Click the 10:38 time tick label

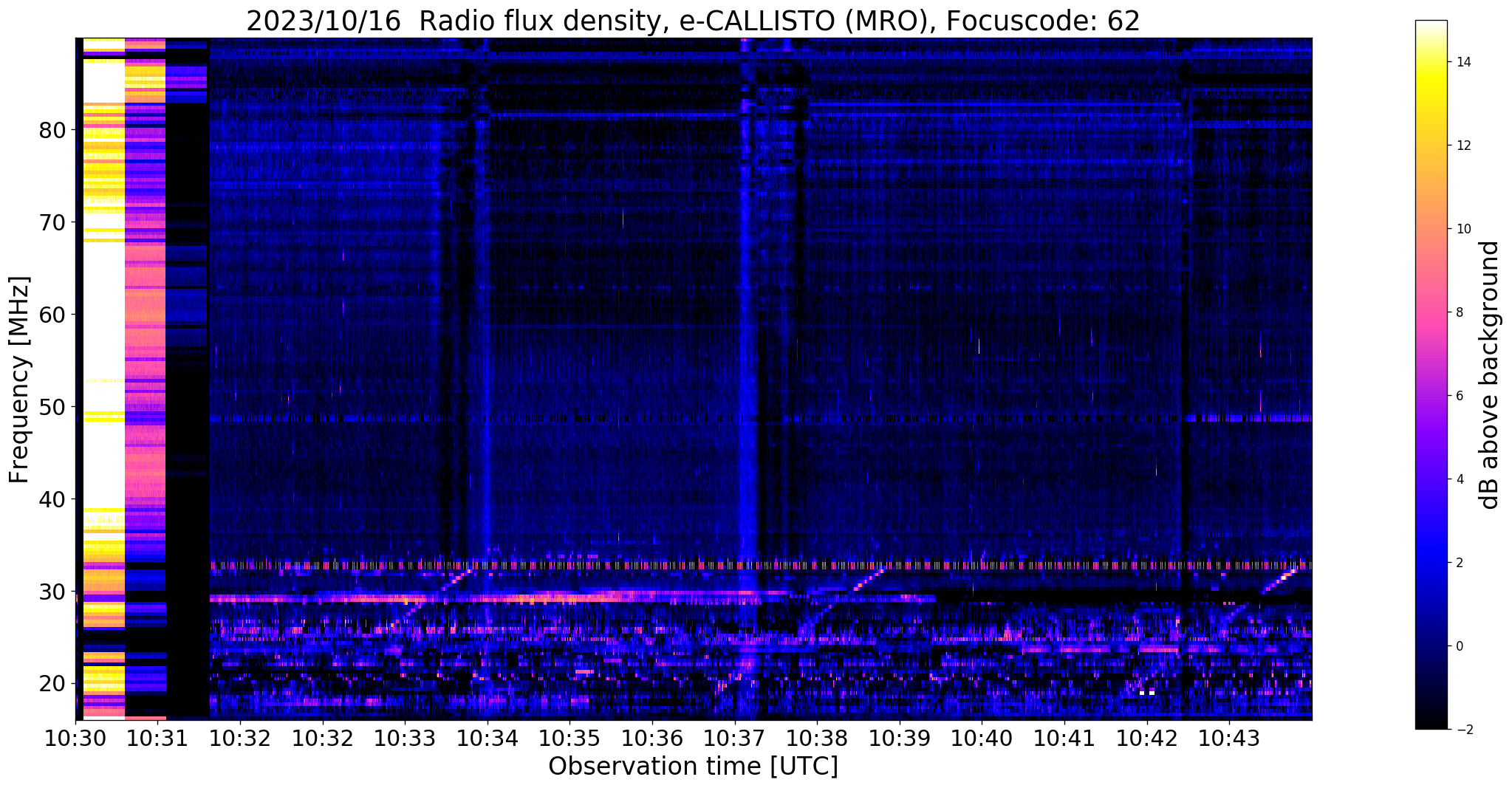click(817, 738)
